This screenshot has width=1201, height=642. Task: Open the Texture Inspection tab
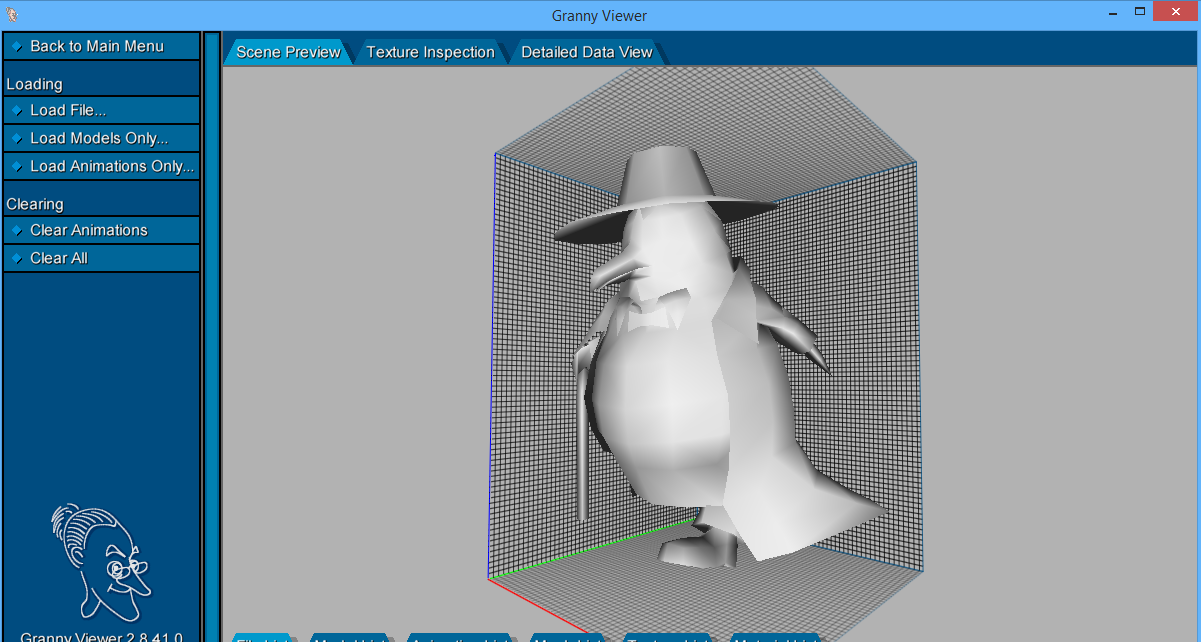point(430,52)
